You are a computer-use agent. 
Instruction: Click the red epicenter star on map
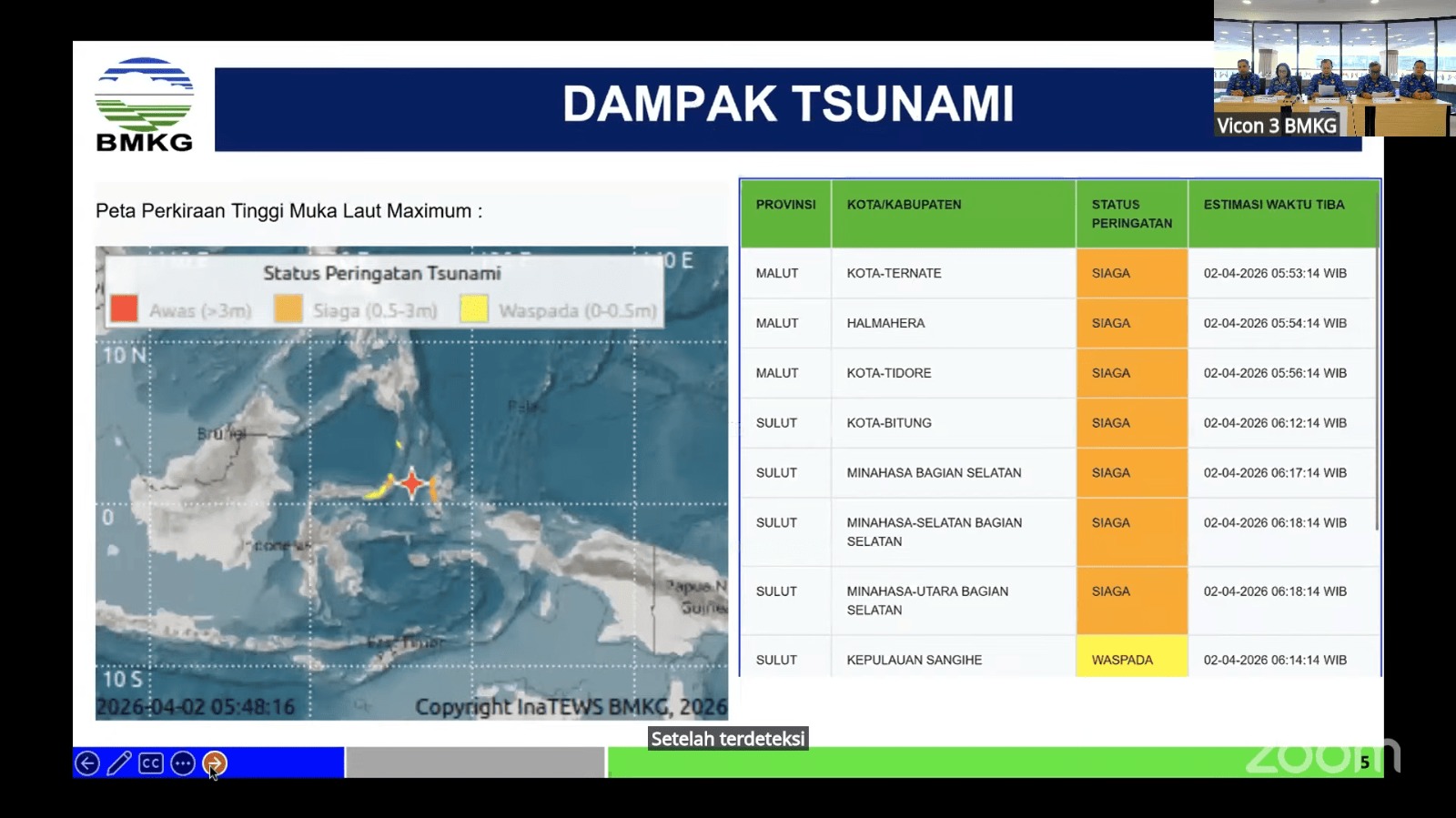point(412,483)
